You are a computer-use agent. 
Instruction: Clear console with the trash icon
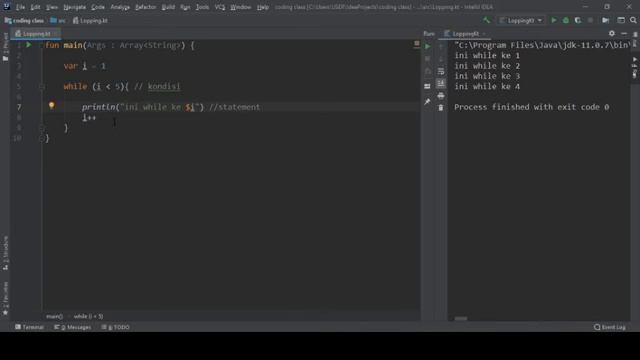[441, 108]
